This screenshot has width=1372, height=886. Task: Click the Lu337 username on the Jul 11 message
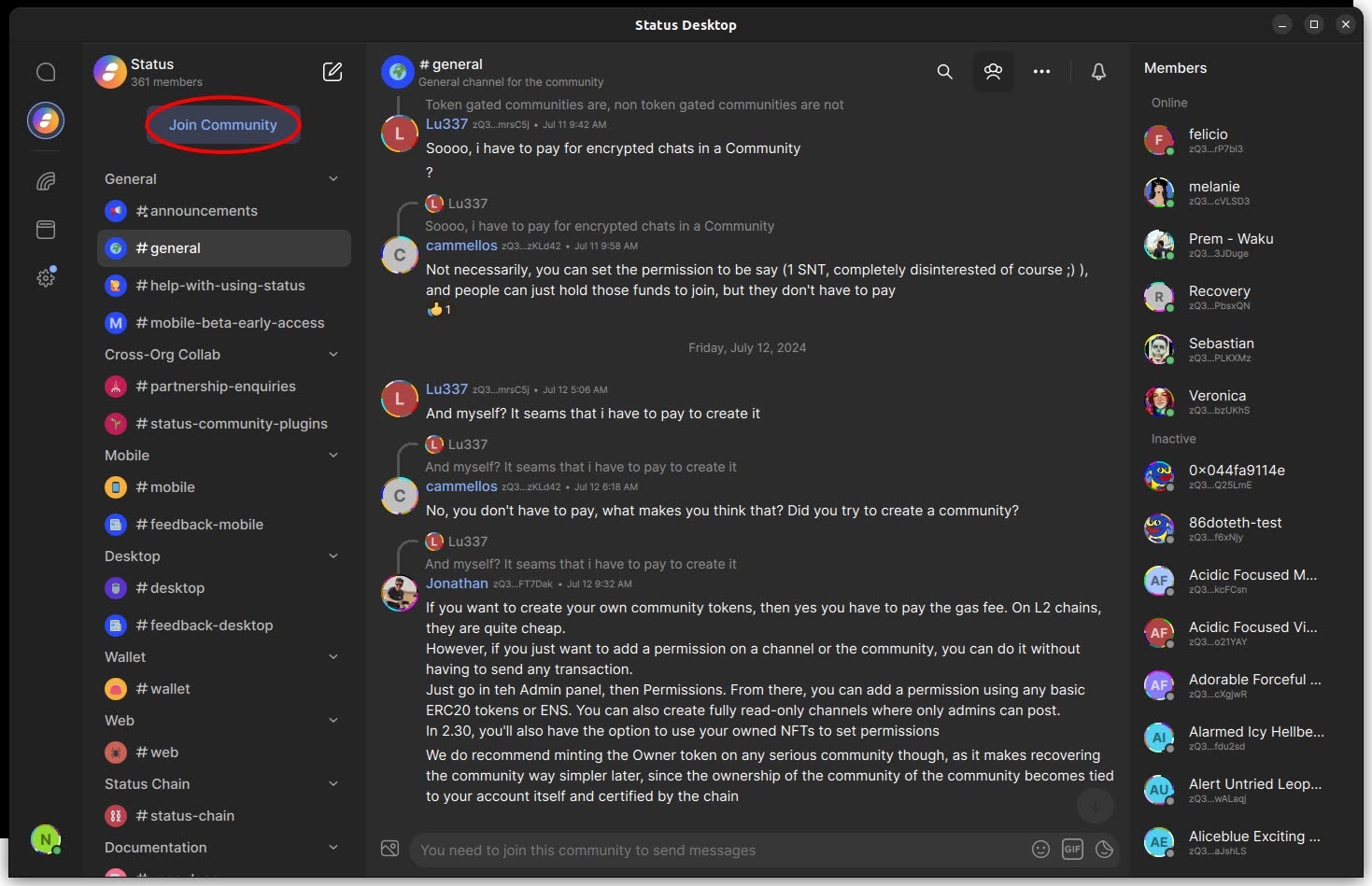coord(446,123)
